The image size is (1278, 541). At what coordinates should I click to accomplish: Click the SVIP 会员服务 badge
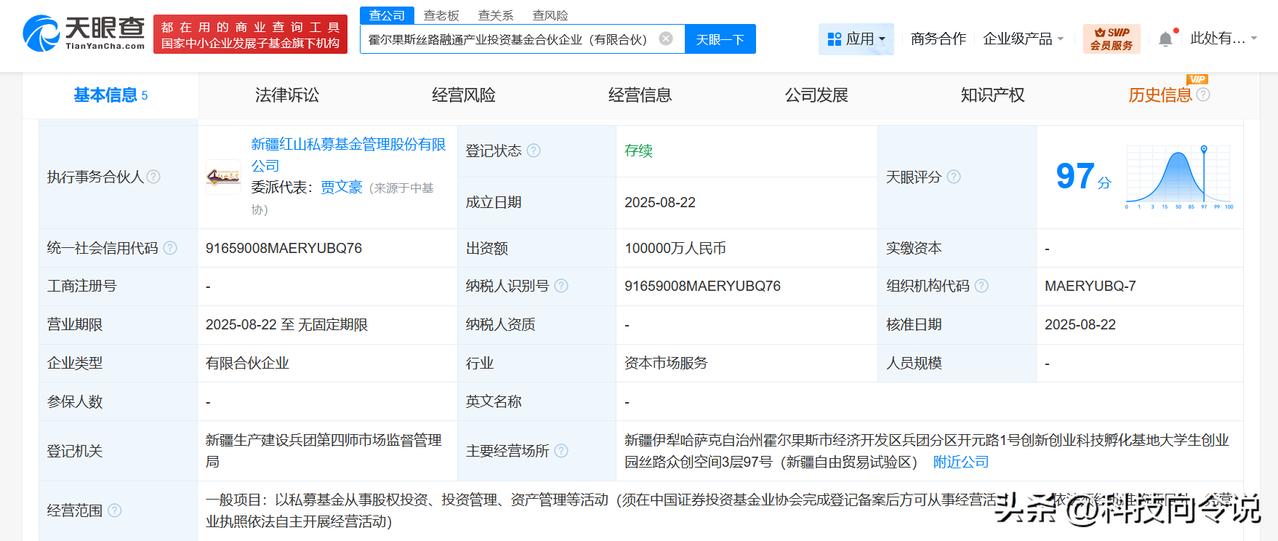pos(1111,39)
